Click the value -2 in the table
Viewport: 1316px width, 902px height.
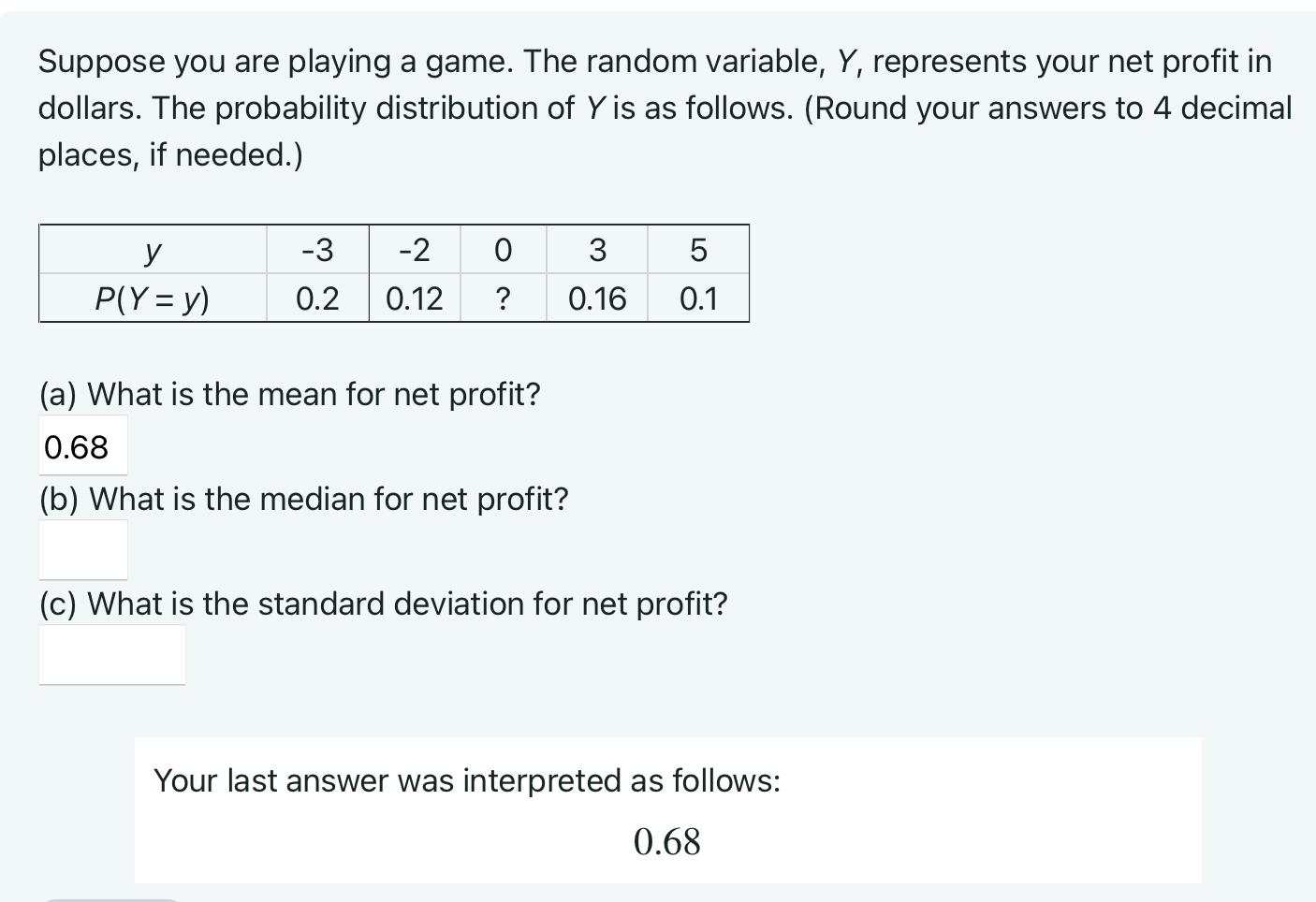pyautogui.click(x=414, y=249)
